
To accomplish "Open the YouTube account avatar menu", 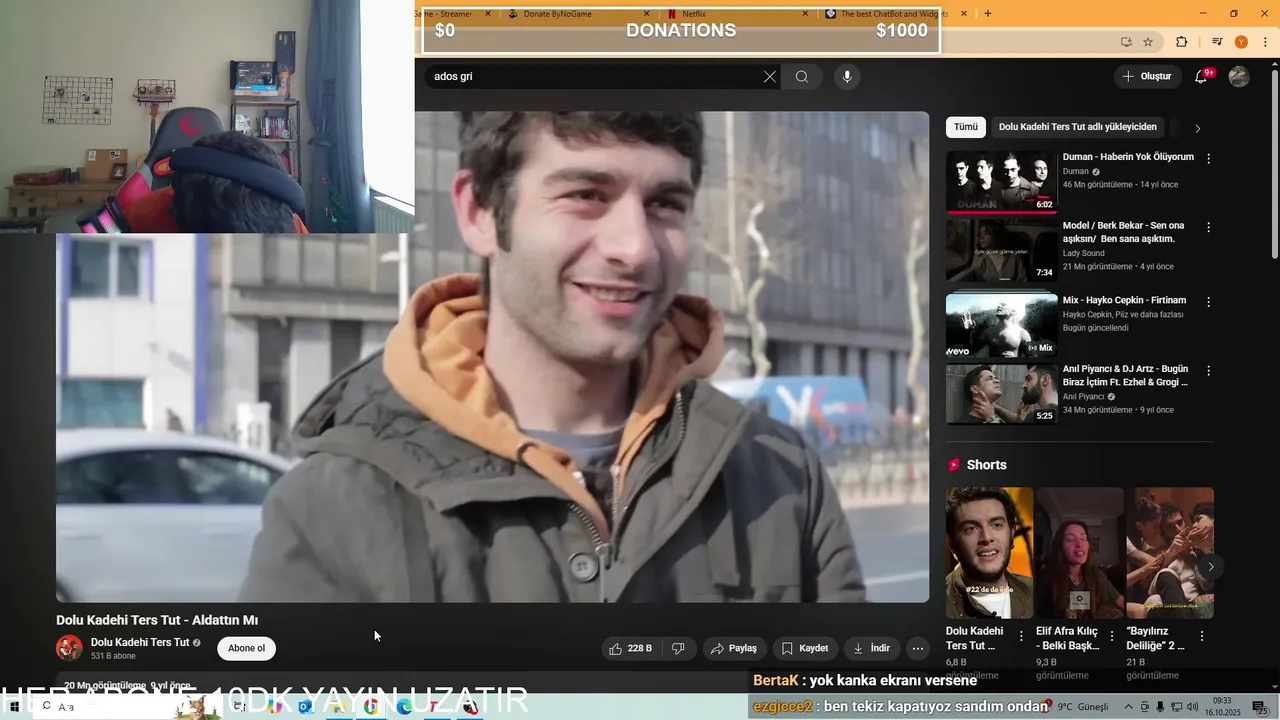I will click(x=1239, y=76).
